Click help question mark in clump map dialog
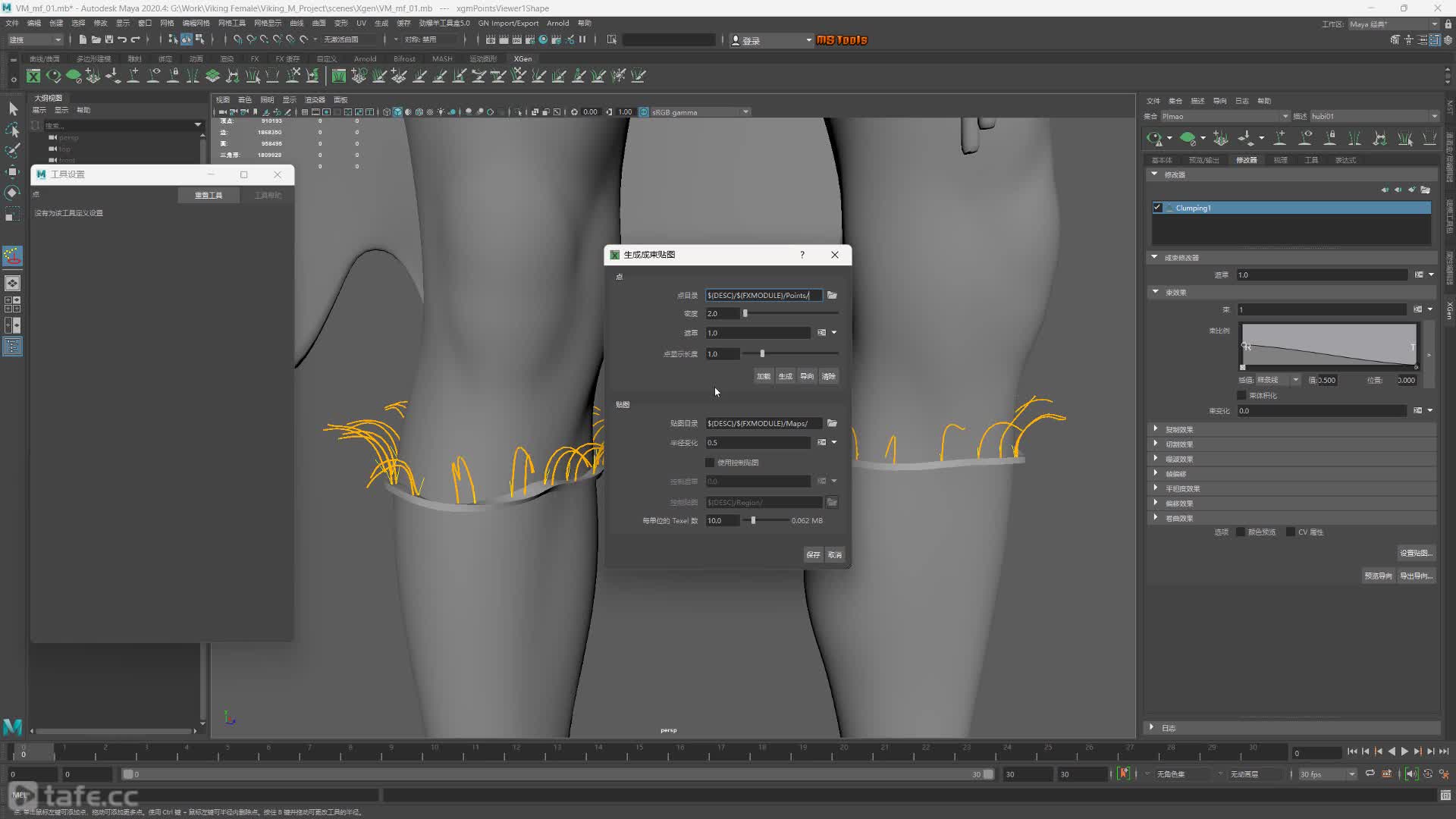The height and width of the screenshot is (819, 1456). 802,255
